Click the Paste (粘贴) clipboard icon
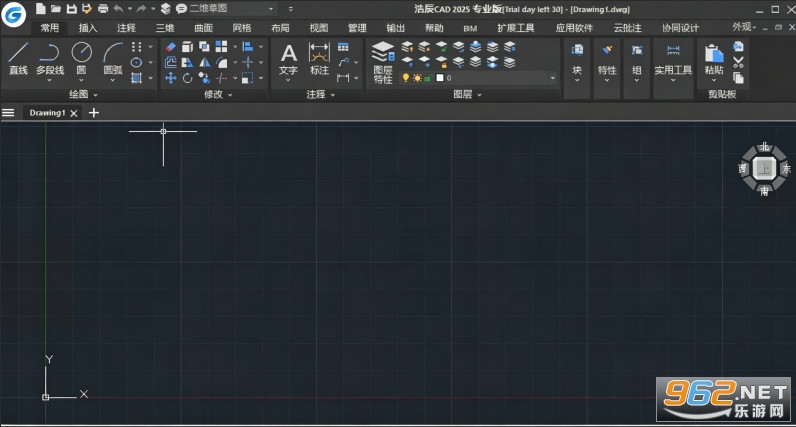 point(714,59)
